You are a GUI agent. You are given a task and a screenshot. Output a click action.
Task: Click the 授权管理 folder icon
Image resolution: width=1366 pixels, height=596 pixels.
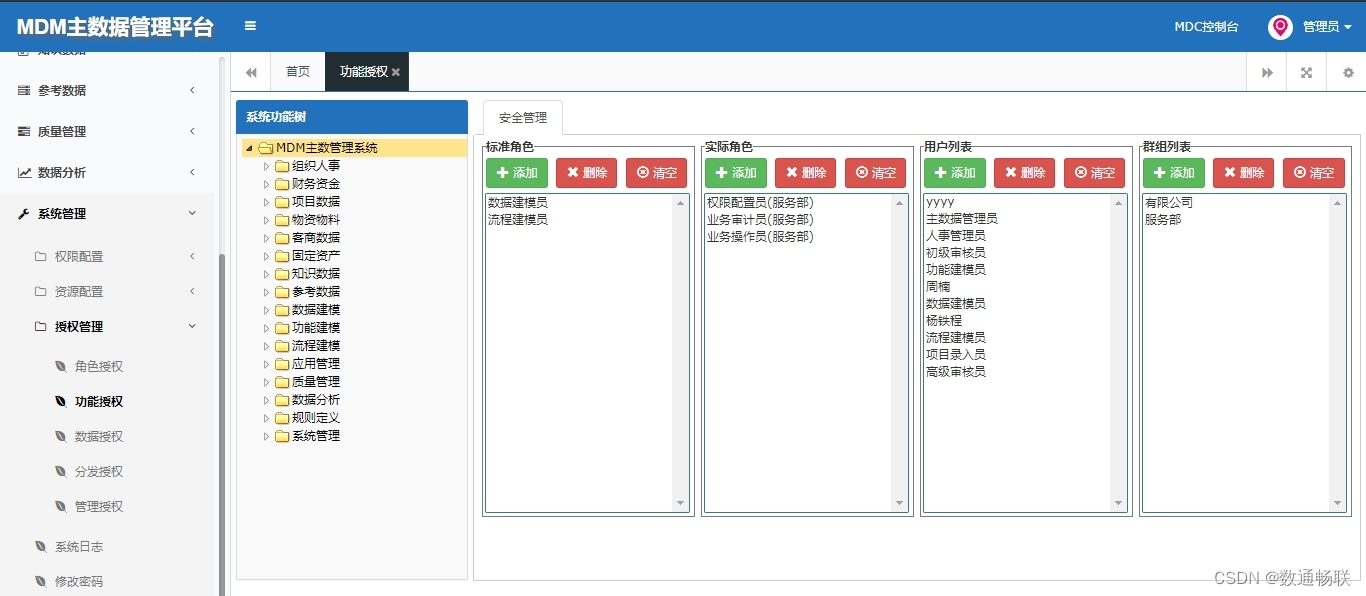41,326
